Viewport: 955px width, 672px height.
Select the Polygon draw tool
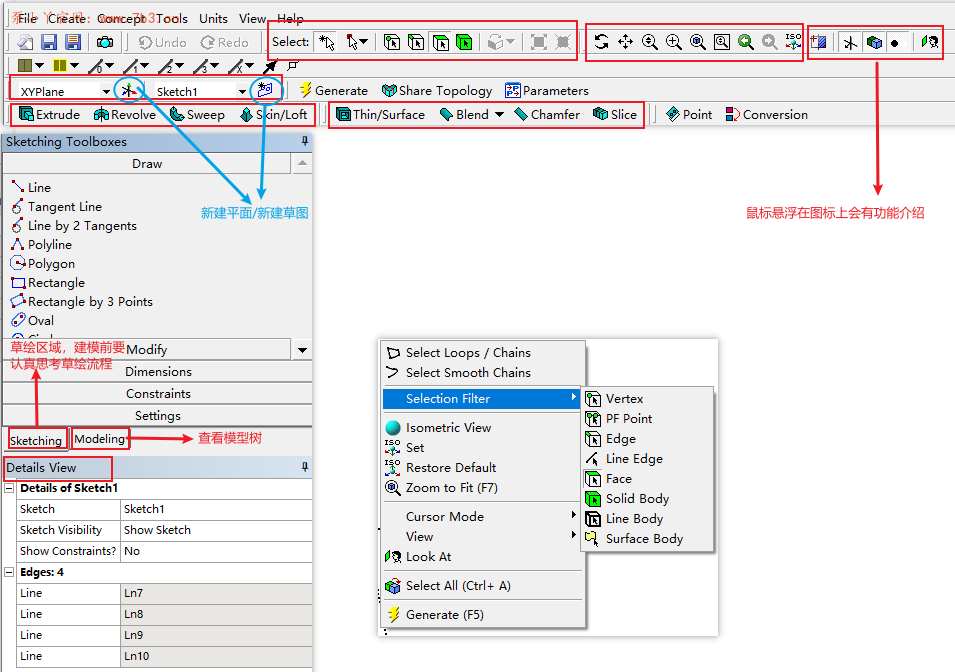(x=51, y=264)
